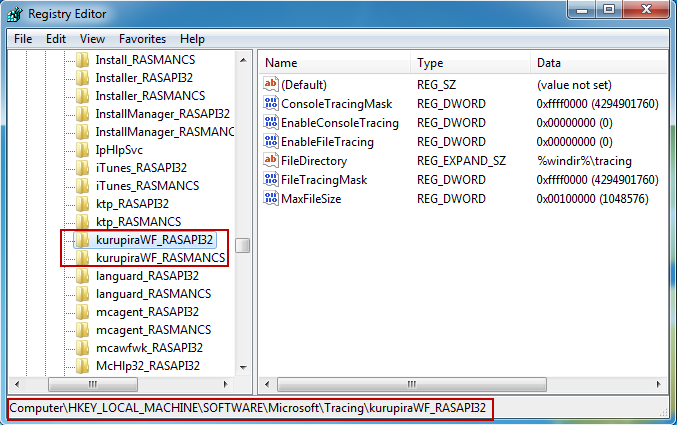Viewport: 677px width, 425px height.
Task: Select the kurupiraWF_RASMANCS key name
Action: point(160,258)
